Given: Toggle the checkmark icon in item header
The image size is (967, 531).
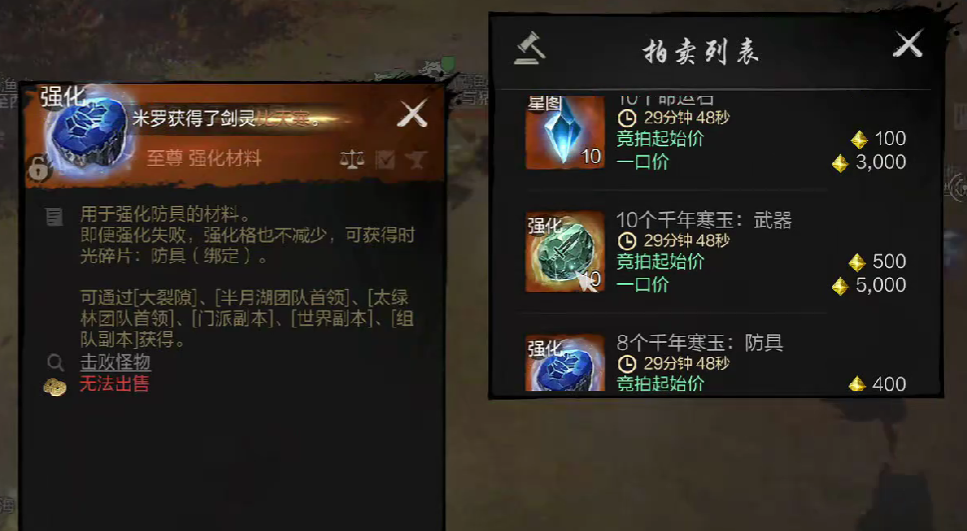Looking at the screenshot, I should click(x=385, y=160).
